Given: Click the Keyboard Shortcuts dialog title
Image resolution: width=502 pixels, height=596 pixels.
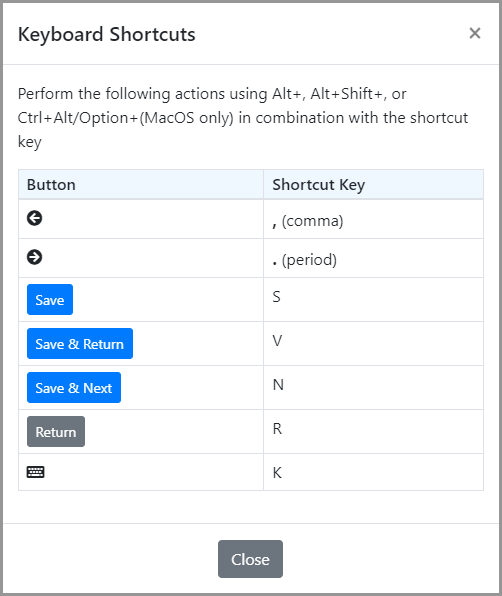Looking at the screenshot, I should [x=107, y=35].
